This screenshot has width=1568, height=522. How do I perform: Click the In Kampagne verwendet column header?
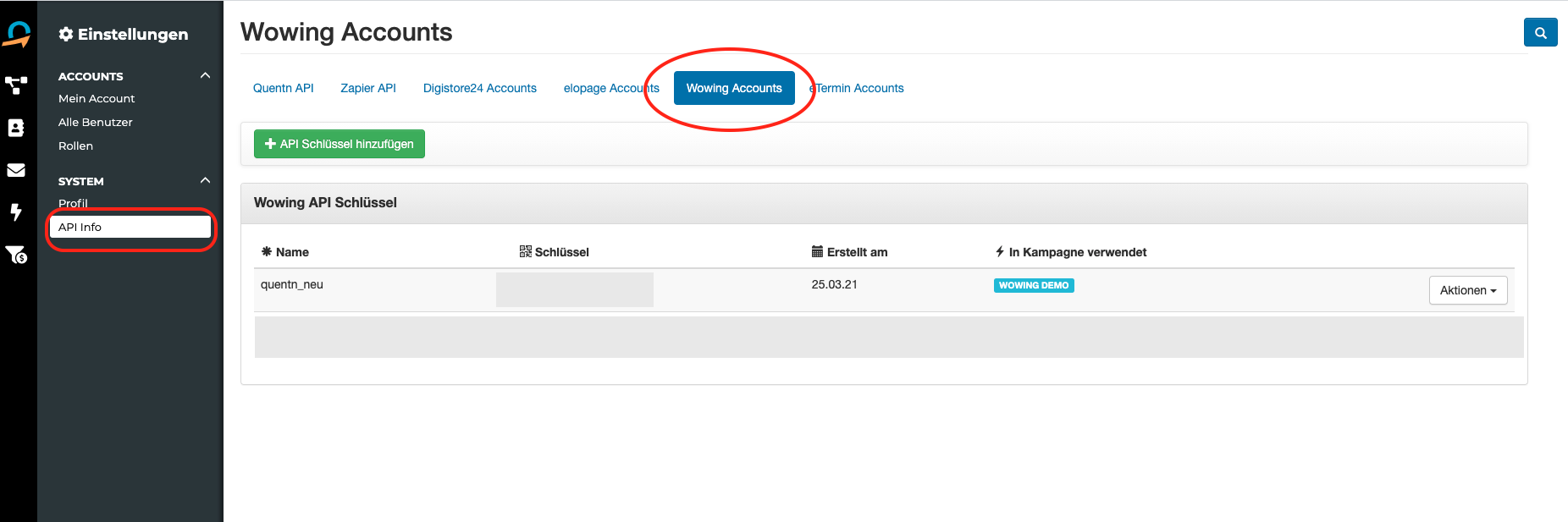1071,252
